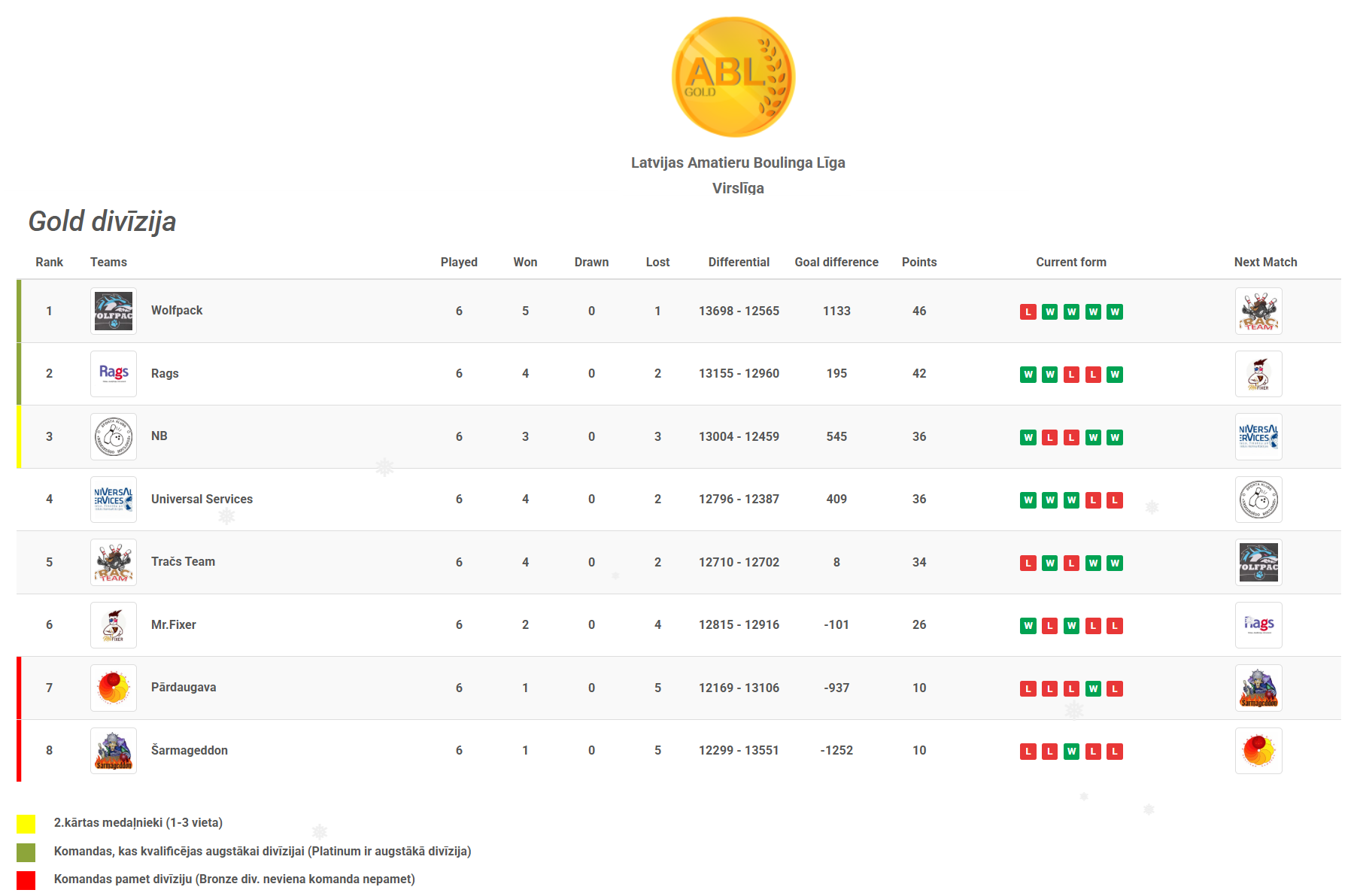Click Šarmageddon logo in the Teams column

[114, 751]
